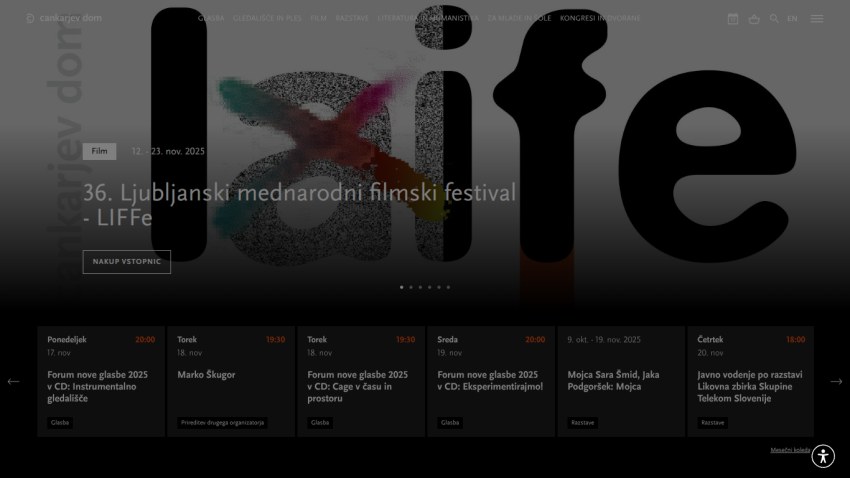Click the 19. nov date text

pyautogui.click(x=449, y=353)
